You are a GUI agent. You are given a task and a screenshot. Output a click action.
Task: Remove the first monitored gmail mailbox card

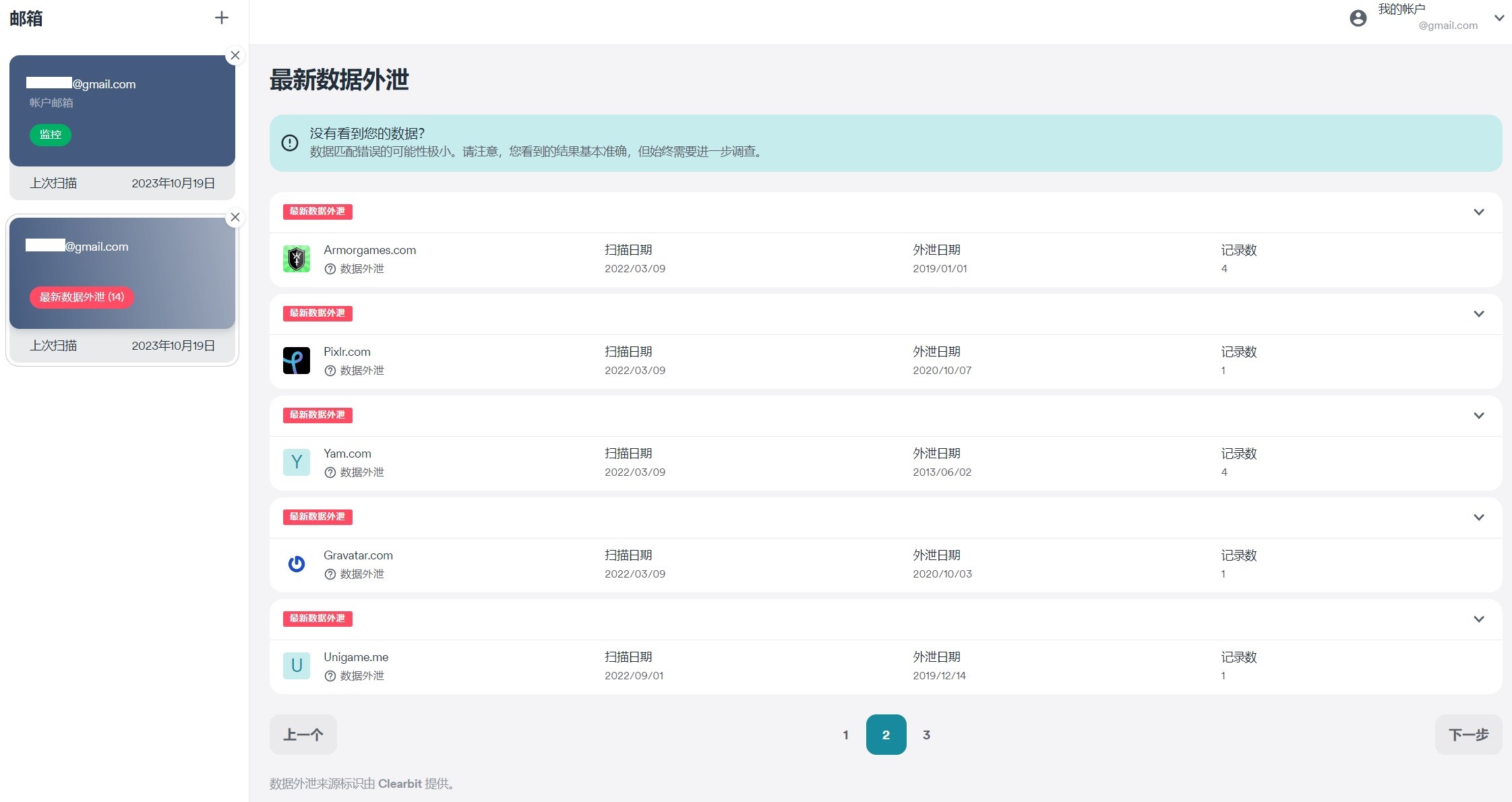pos(235,55)
